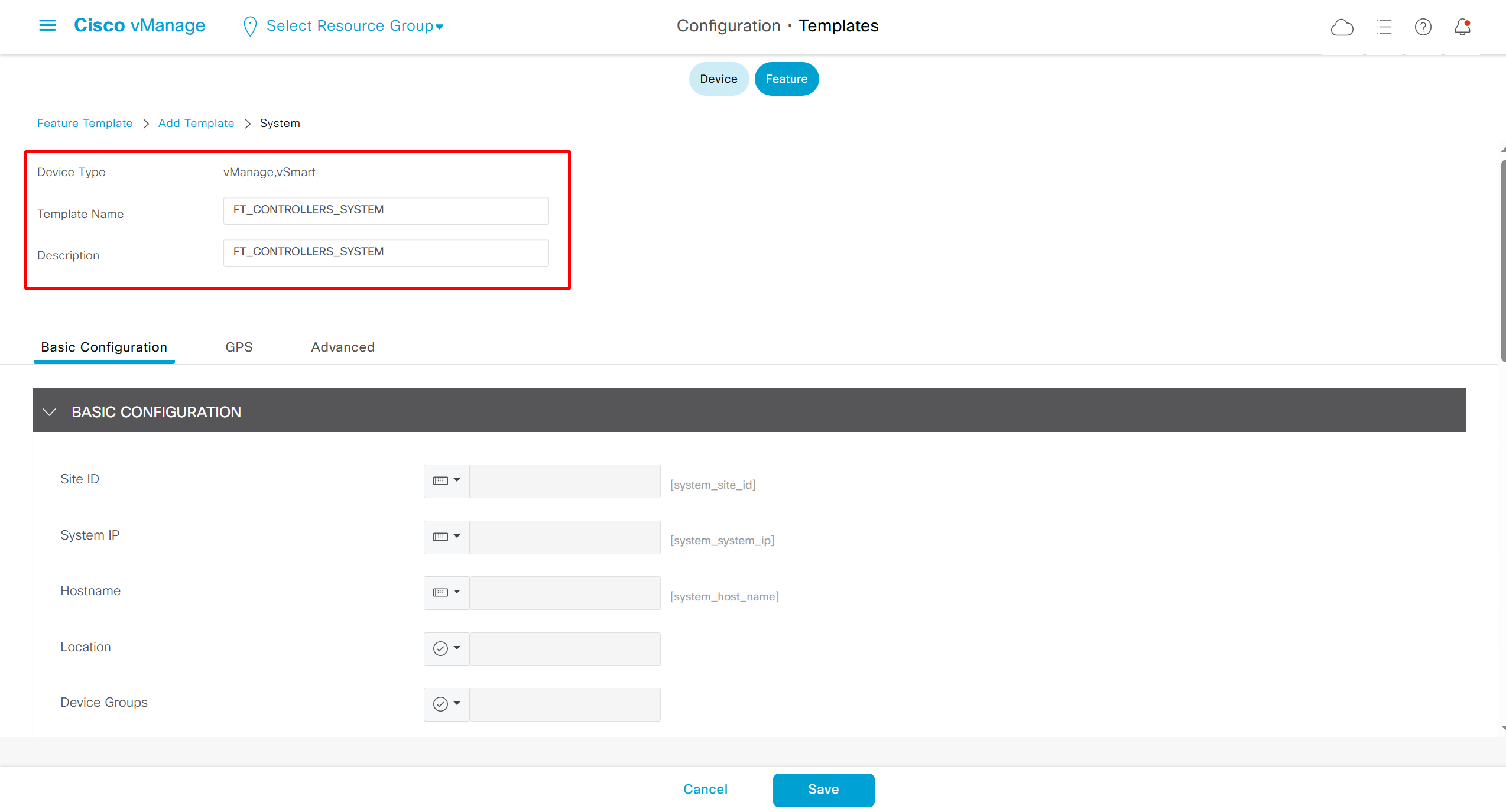Open Hostname variable type selector
1506x812 pixels.
tap(446, 592)
